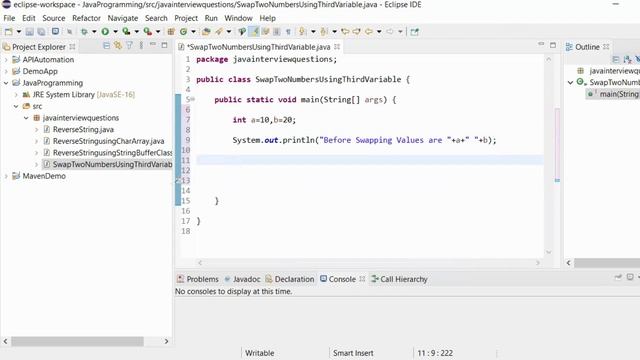
Task: Click the New Java Class icon
Action: [183, 31]
